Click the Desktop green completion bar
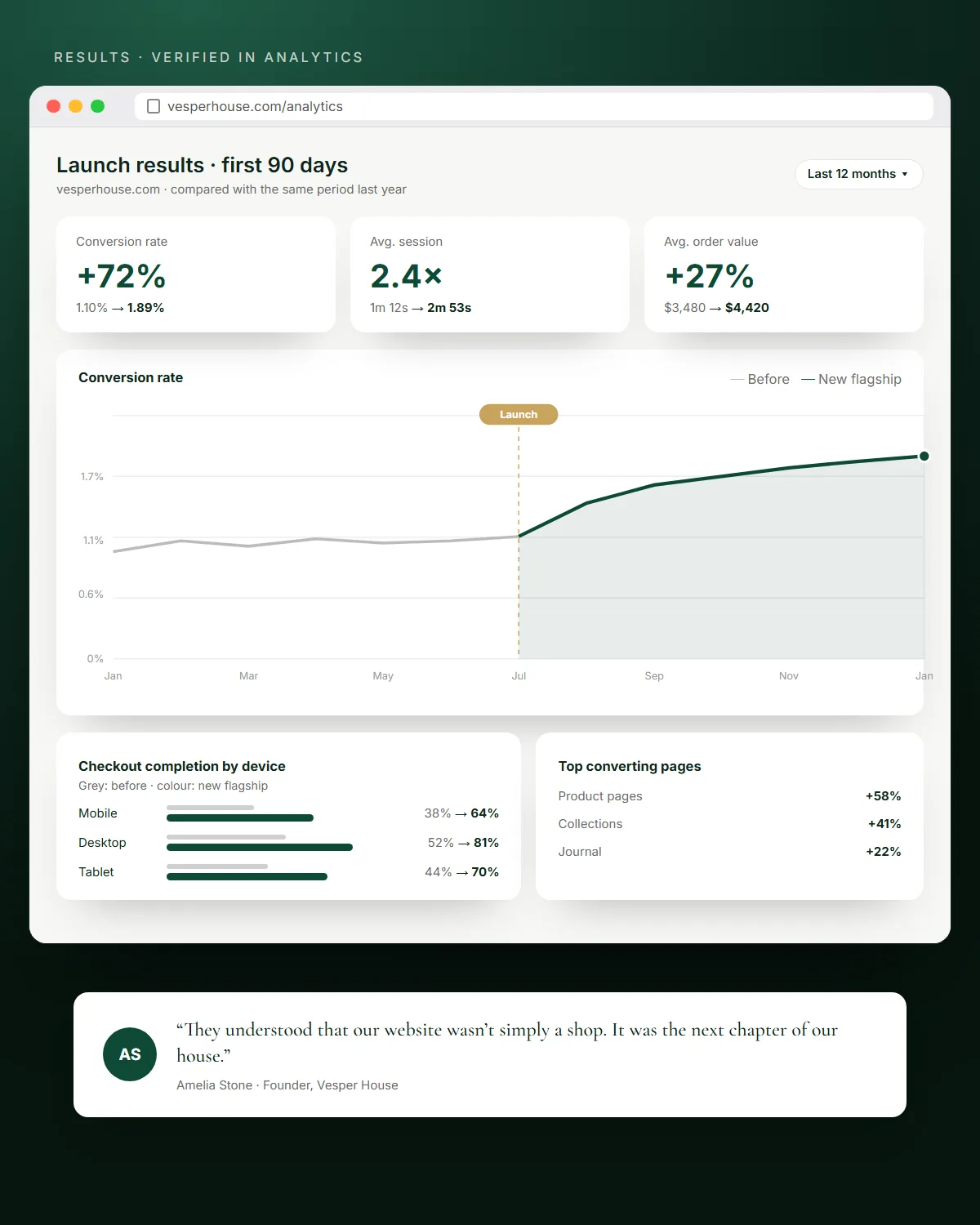980x1225 pixels. click(x=260, y=847)
